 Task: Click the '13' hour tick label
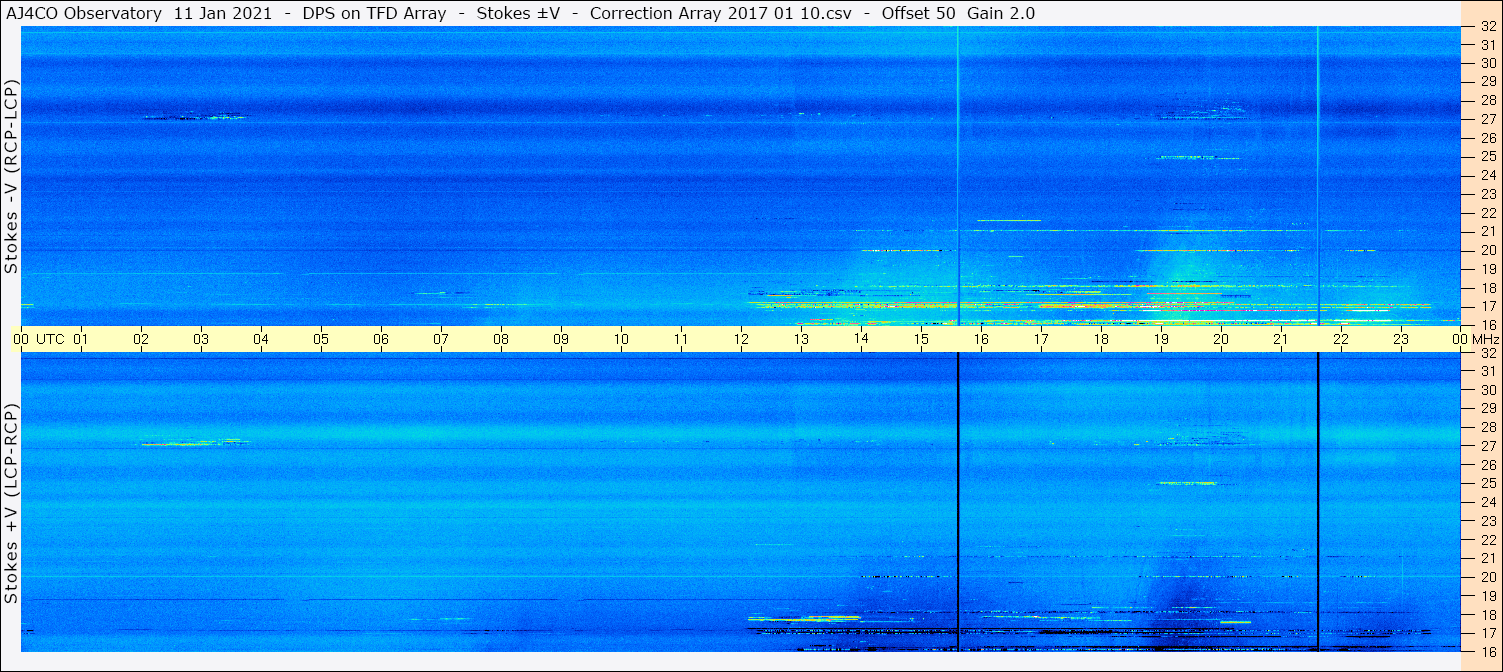point(801,339)
